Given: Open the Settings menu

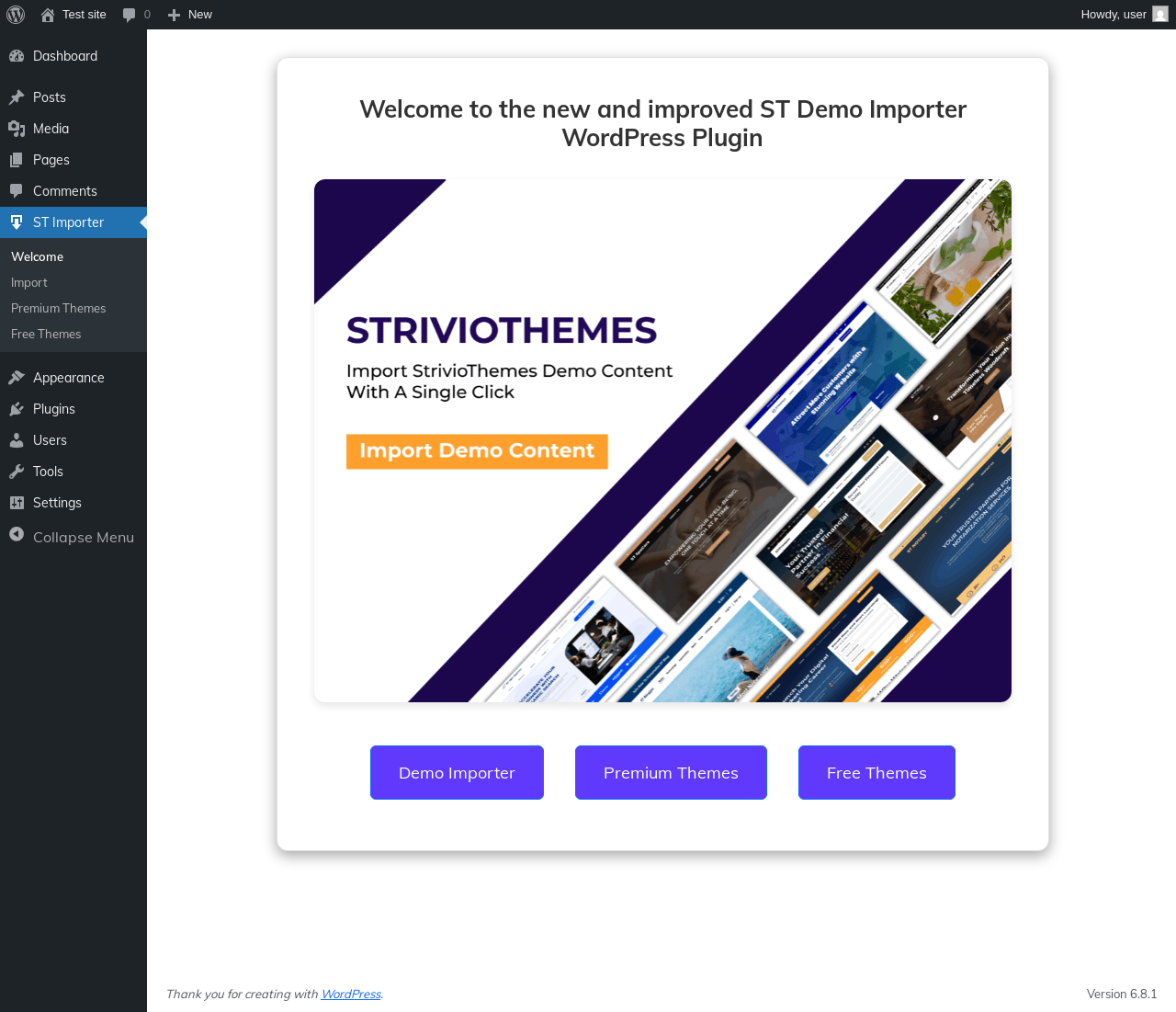Looking at the screenshot, I should click(x=73, y=503).
